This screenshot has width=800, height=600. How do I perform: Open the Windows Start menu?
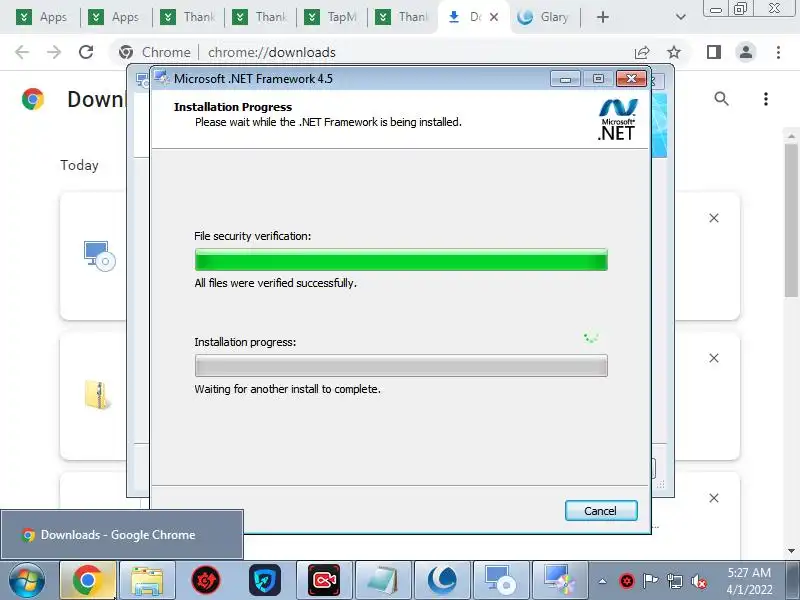coord(27,580)
